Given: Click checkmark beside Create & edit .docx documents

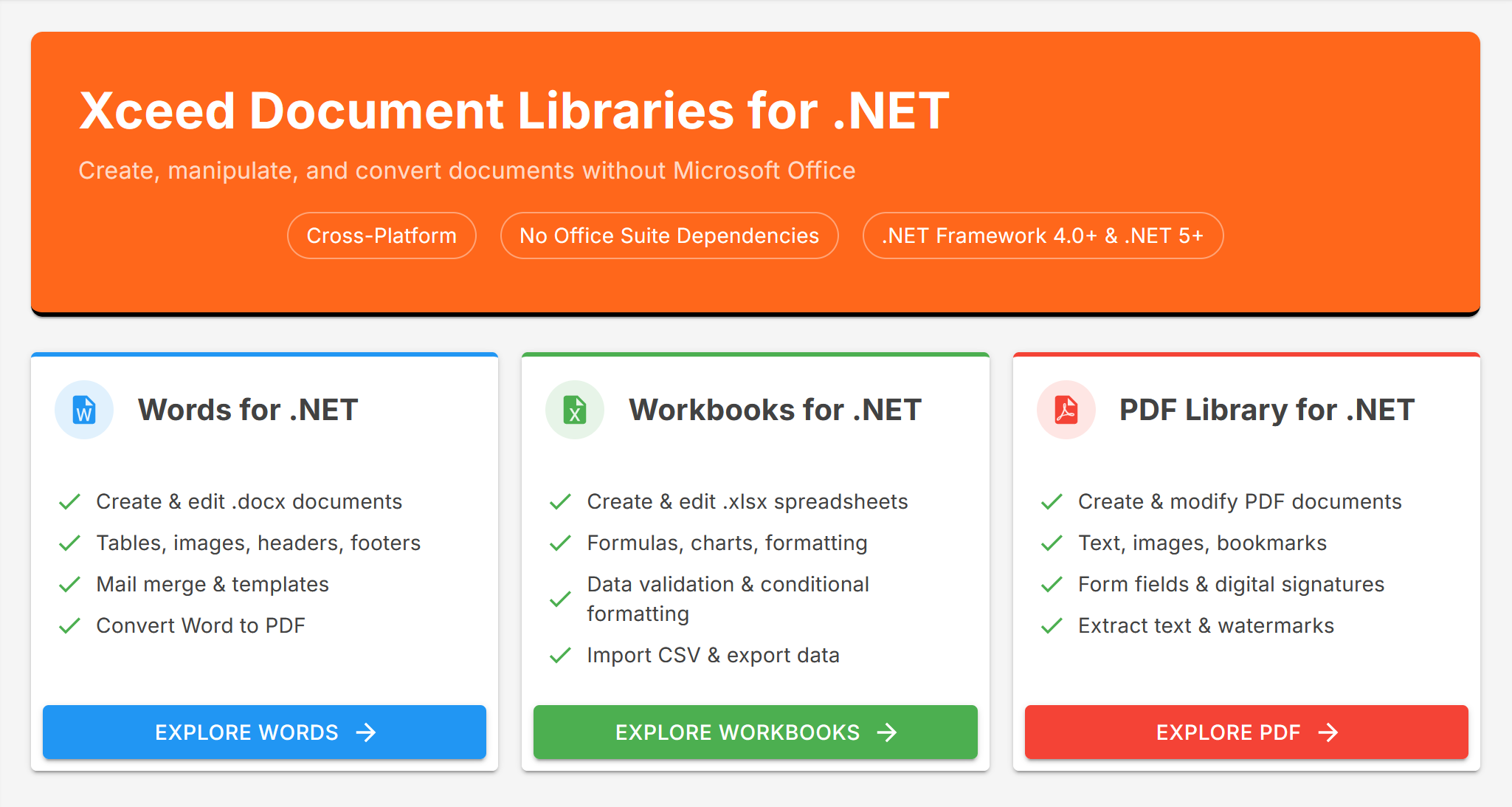Looking at the screenshot, I should [69, 502].
